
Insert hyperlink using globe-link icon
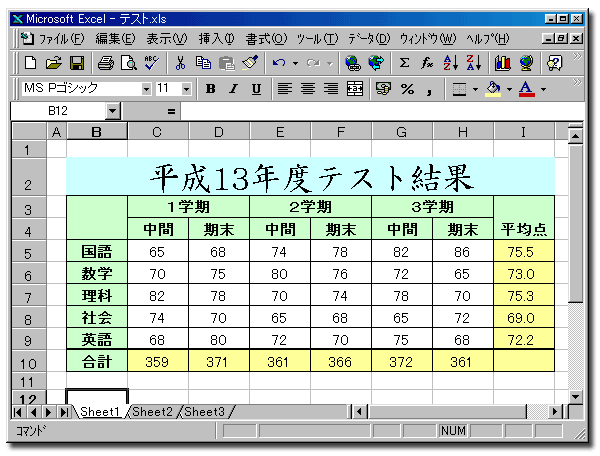tap(352, 63)
